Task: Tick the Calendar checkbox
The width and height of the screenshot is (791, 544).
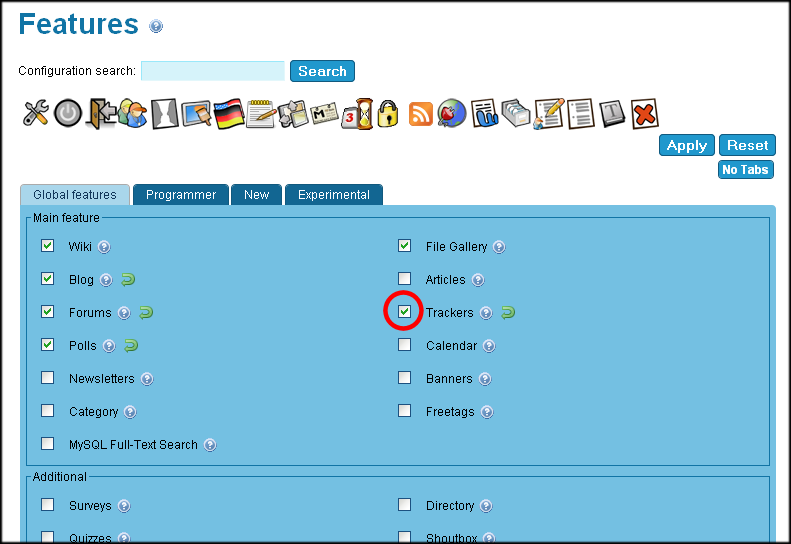Action: click(405, 345)
